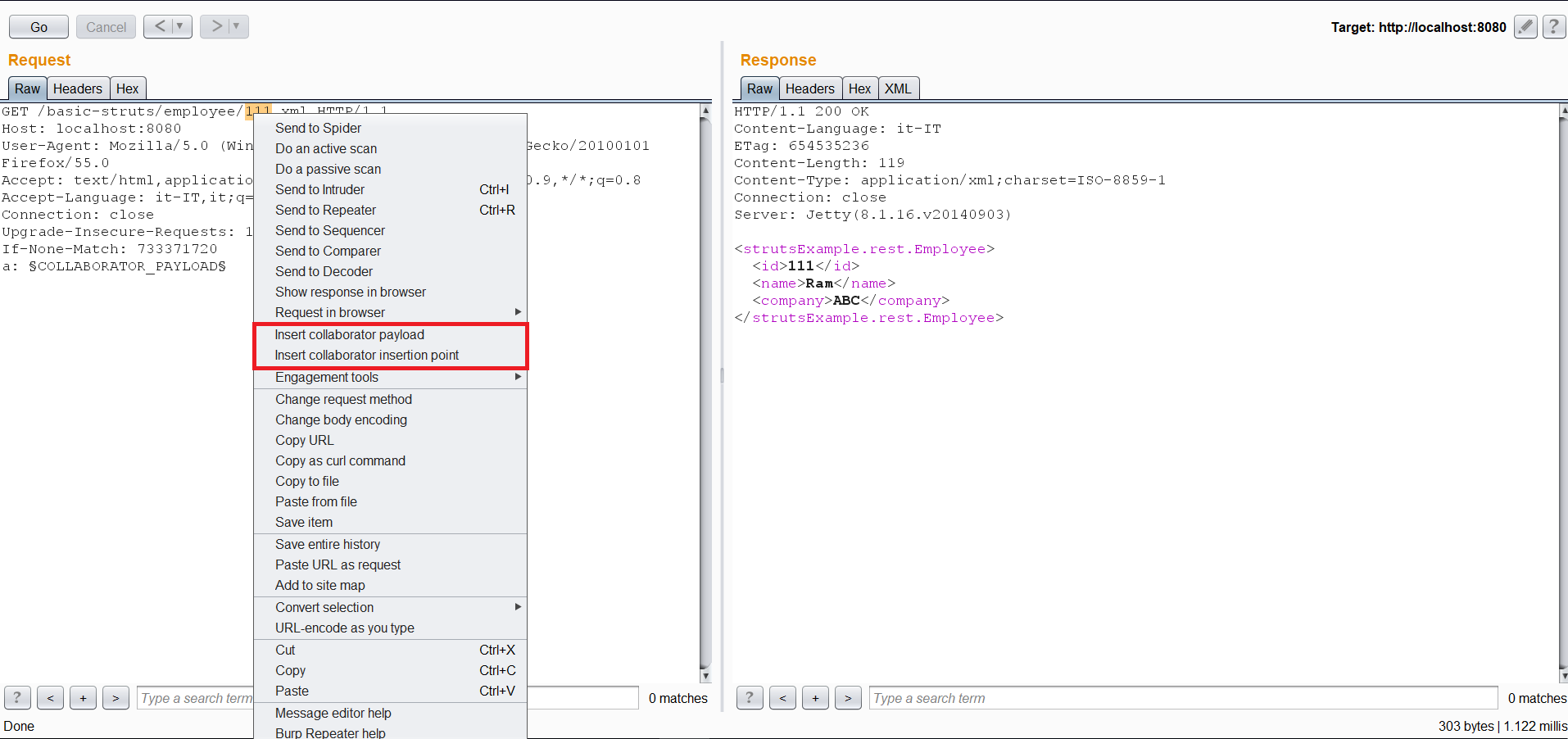Go to next request in history
This screenshot has height=739, width=1568.
(216, 26)
